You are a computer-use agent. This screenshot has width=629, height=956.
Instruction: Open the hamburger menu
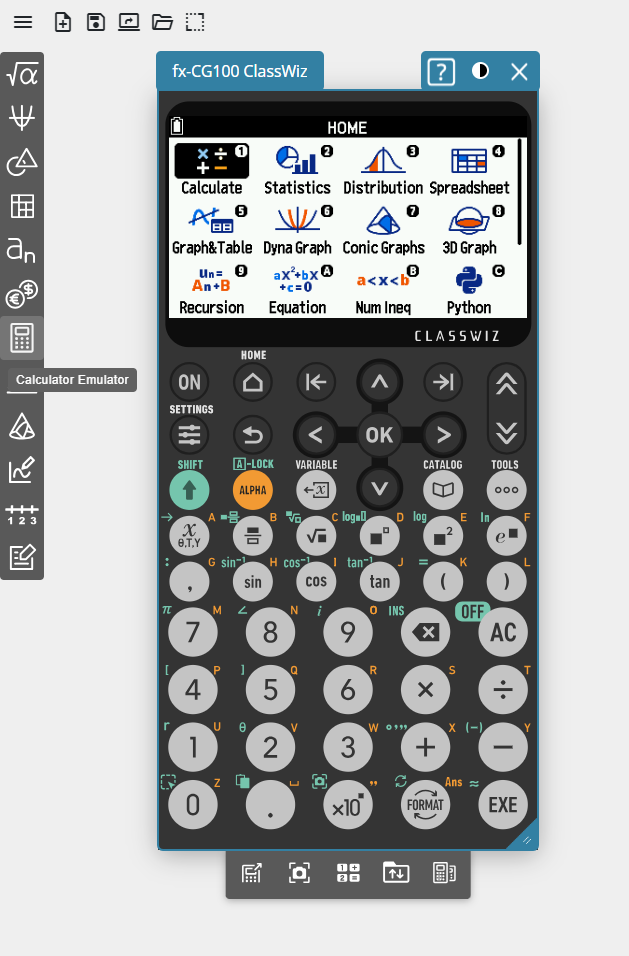[x=23, y=23]
